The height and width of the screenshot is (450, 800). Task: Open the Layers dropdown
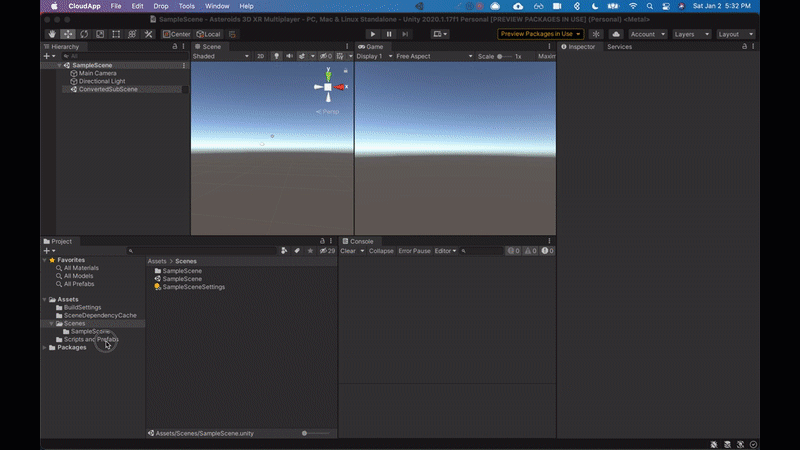click(690, 34)
